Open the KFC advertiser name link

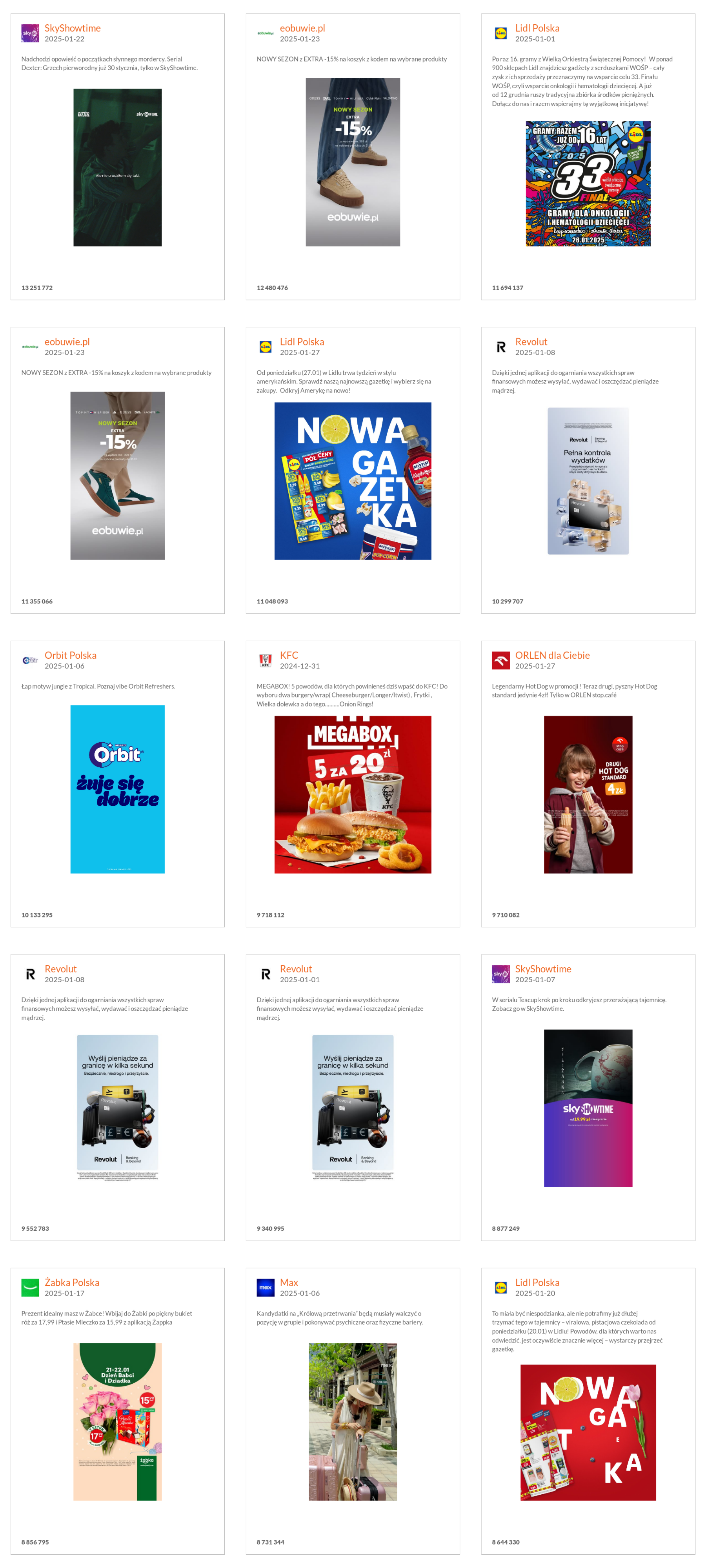(x=289, y=655)
